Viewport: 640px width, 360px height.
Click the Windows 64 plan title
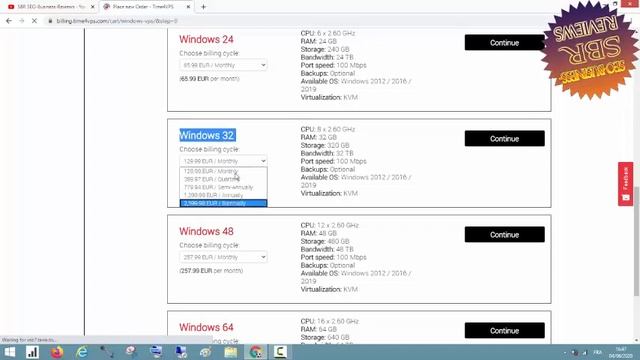[206, 327]
